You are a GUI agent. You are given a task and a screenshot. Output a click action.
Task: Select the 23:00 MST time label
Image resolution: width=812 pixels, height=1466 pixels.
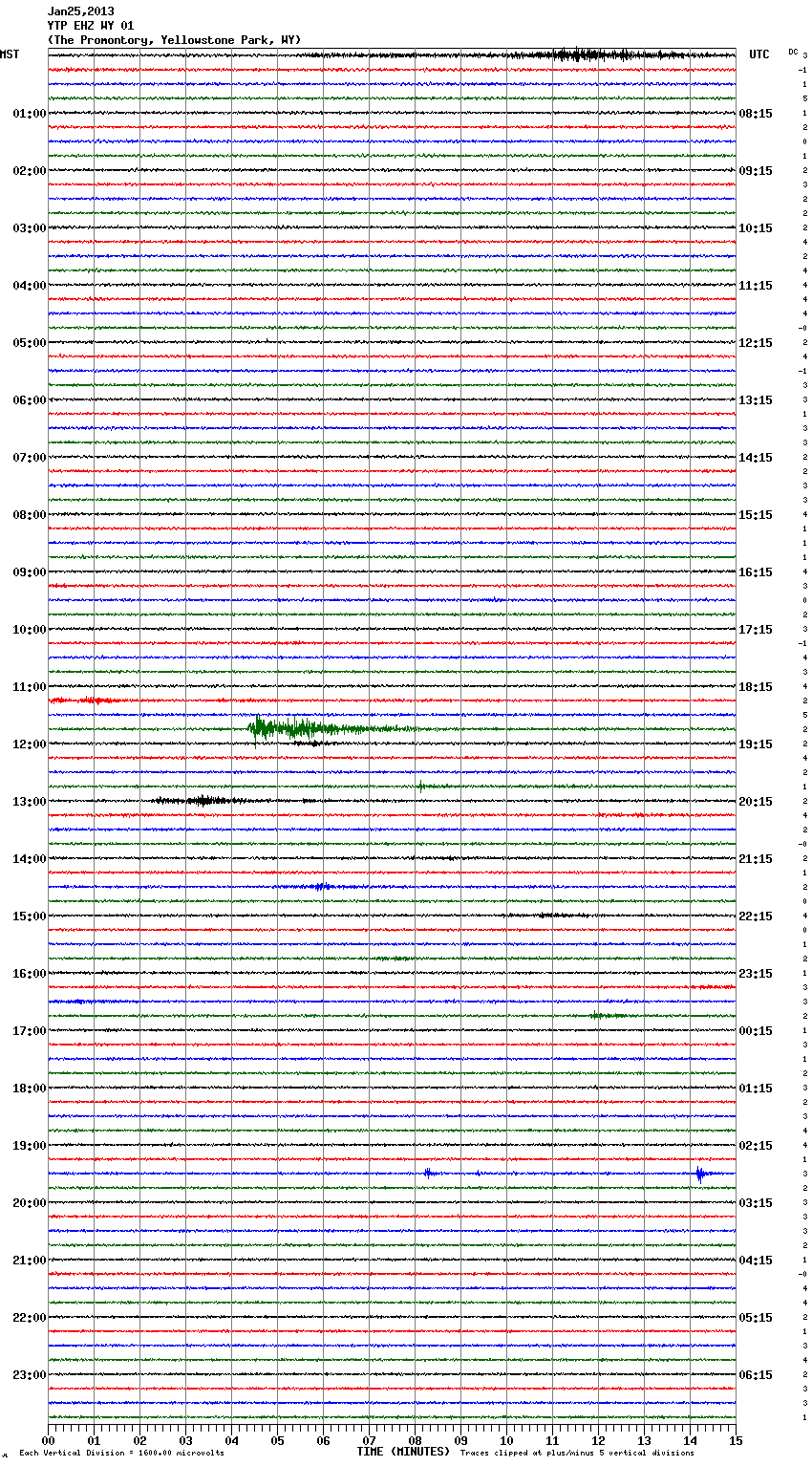coord(30,1375)
